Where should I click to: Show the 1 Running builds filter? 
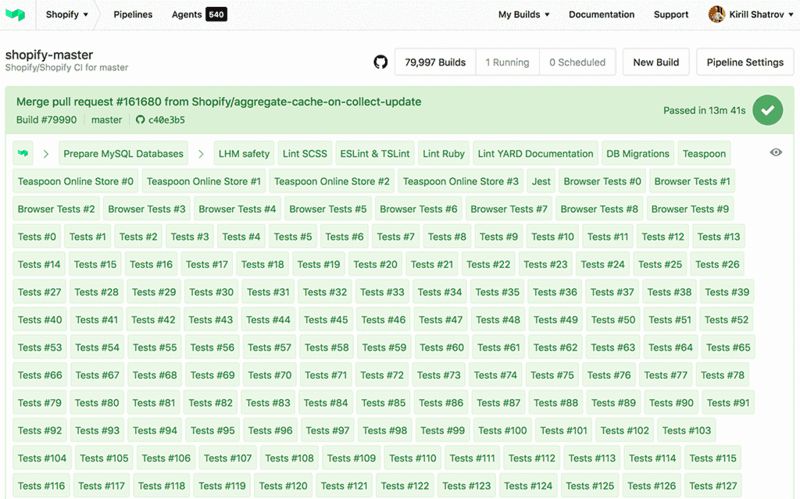507,62
